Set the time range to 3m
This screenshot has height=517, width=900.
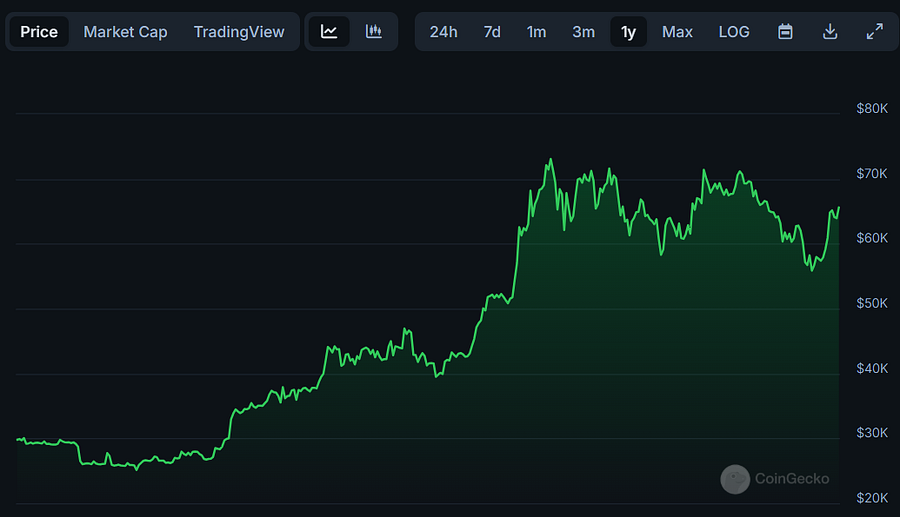click(x=583, y=32)
